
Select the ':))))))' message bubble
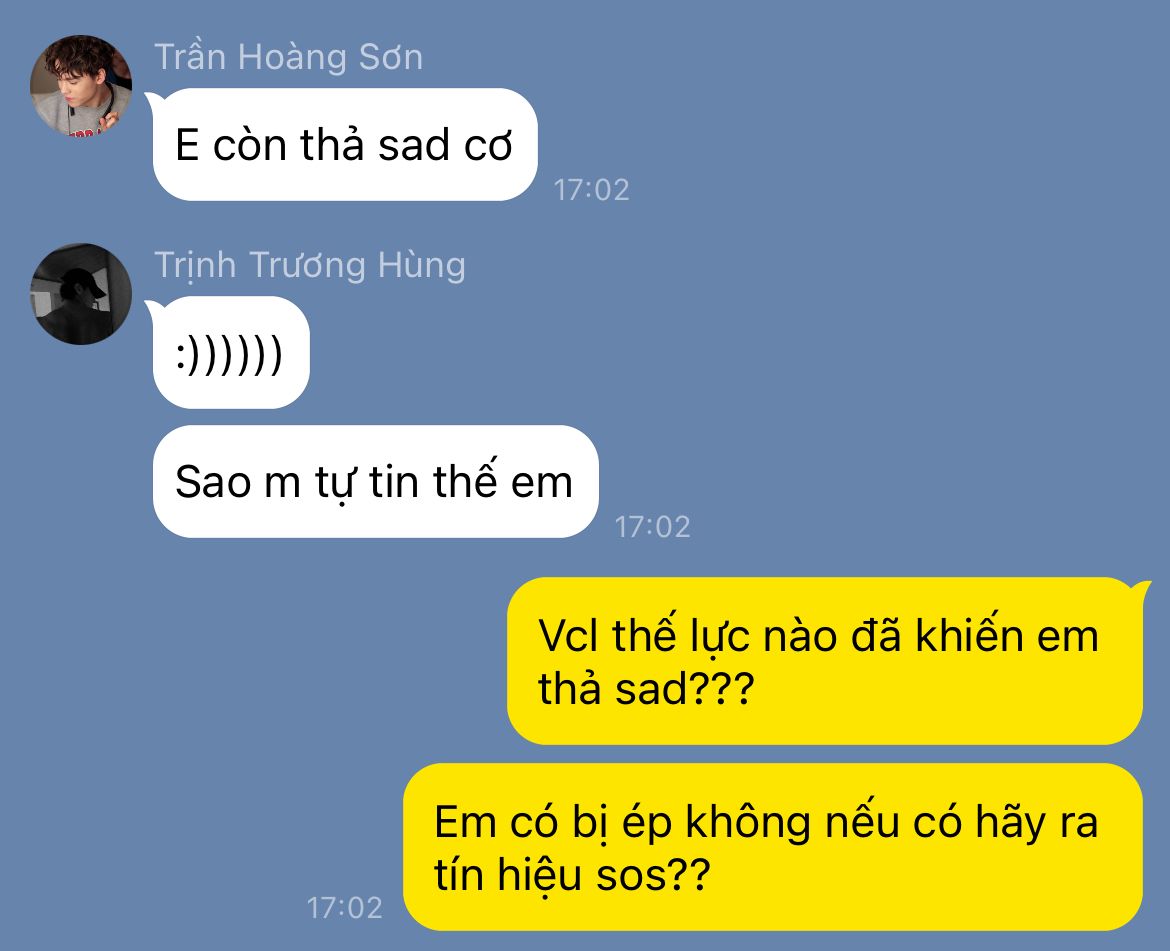click(231, 353)
